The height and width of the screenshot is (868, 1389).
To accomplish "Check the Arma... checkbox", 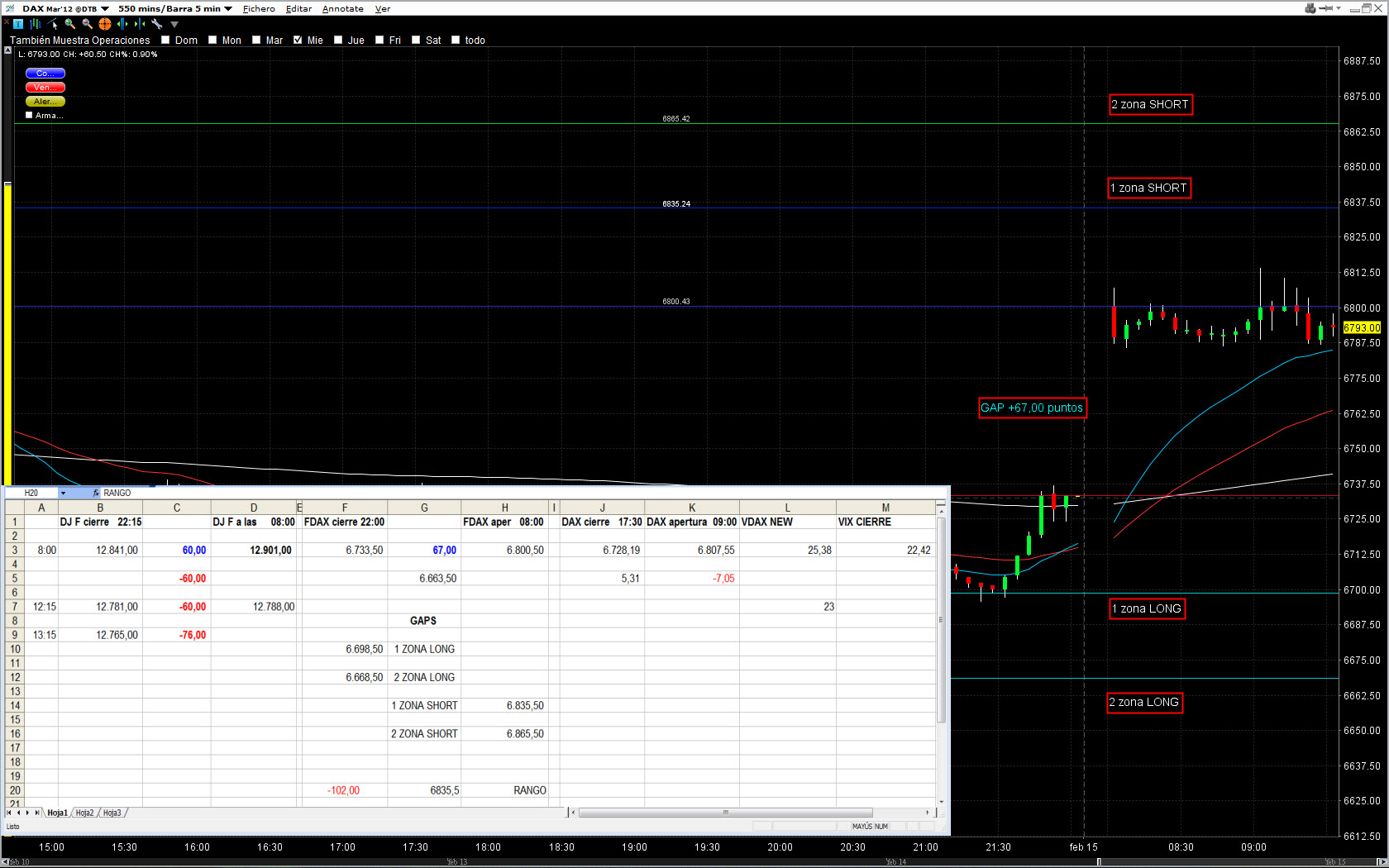I will (29, 115).
